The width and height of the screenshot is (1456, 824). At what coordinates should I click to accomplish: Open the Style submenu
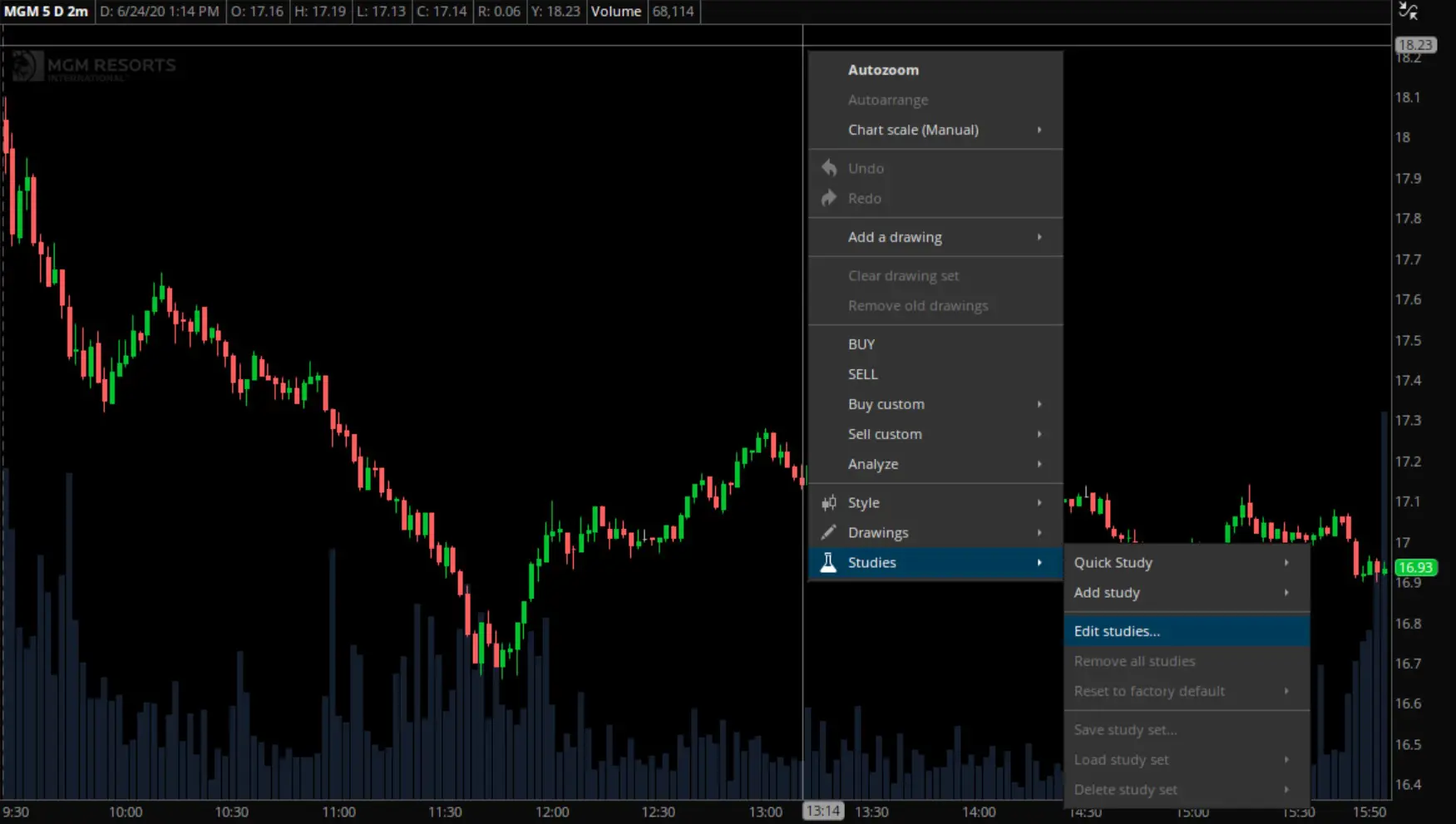coord(935,502)
